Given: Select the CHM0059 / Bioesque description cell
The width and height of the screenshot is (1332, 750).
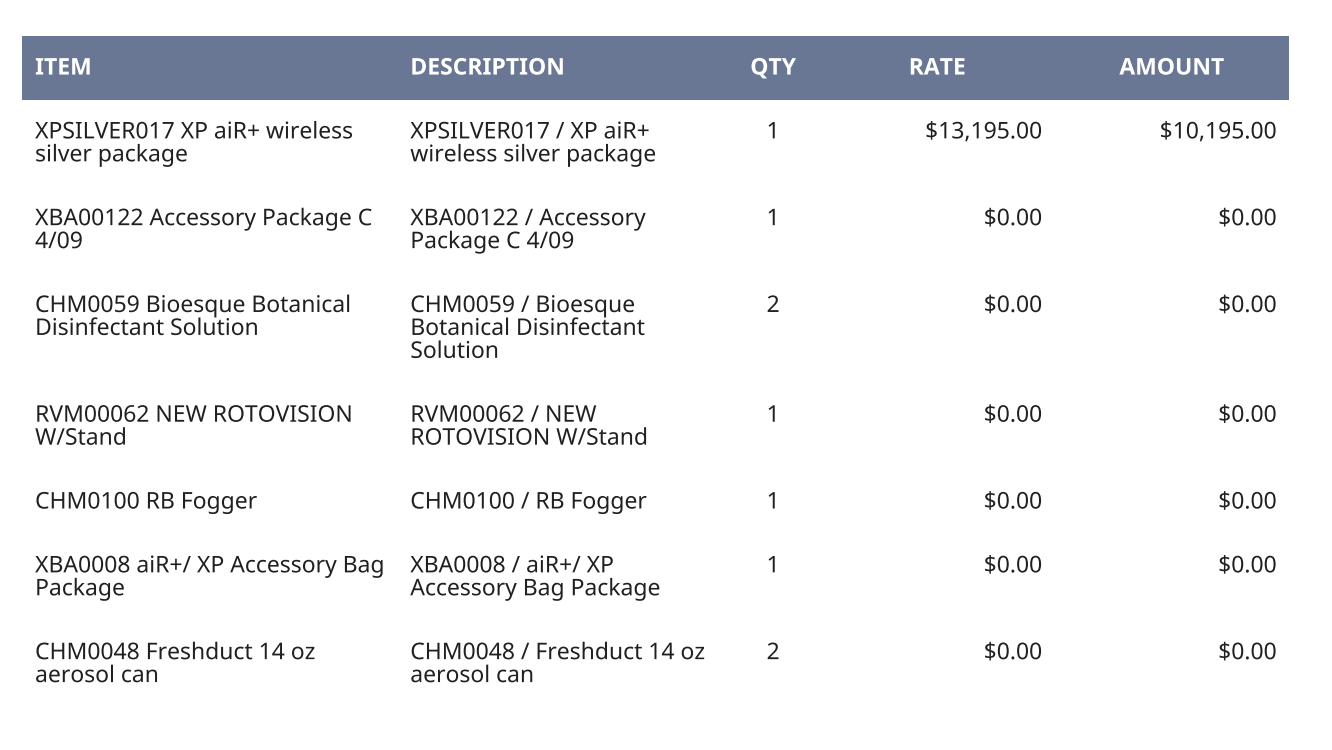Looking at the screenshot, I should (528, 327).
